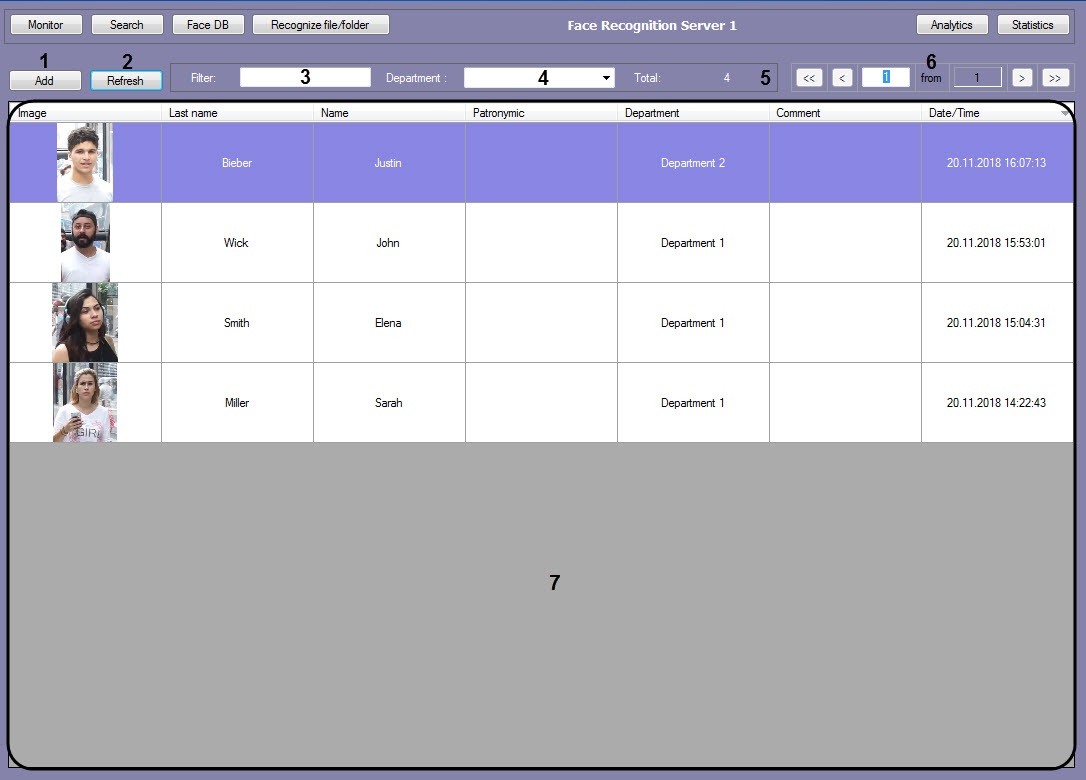Refresh the face database list
1086x780 pixels.
coord(126,81)
